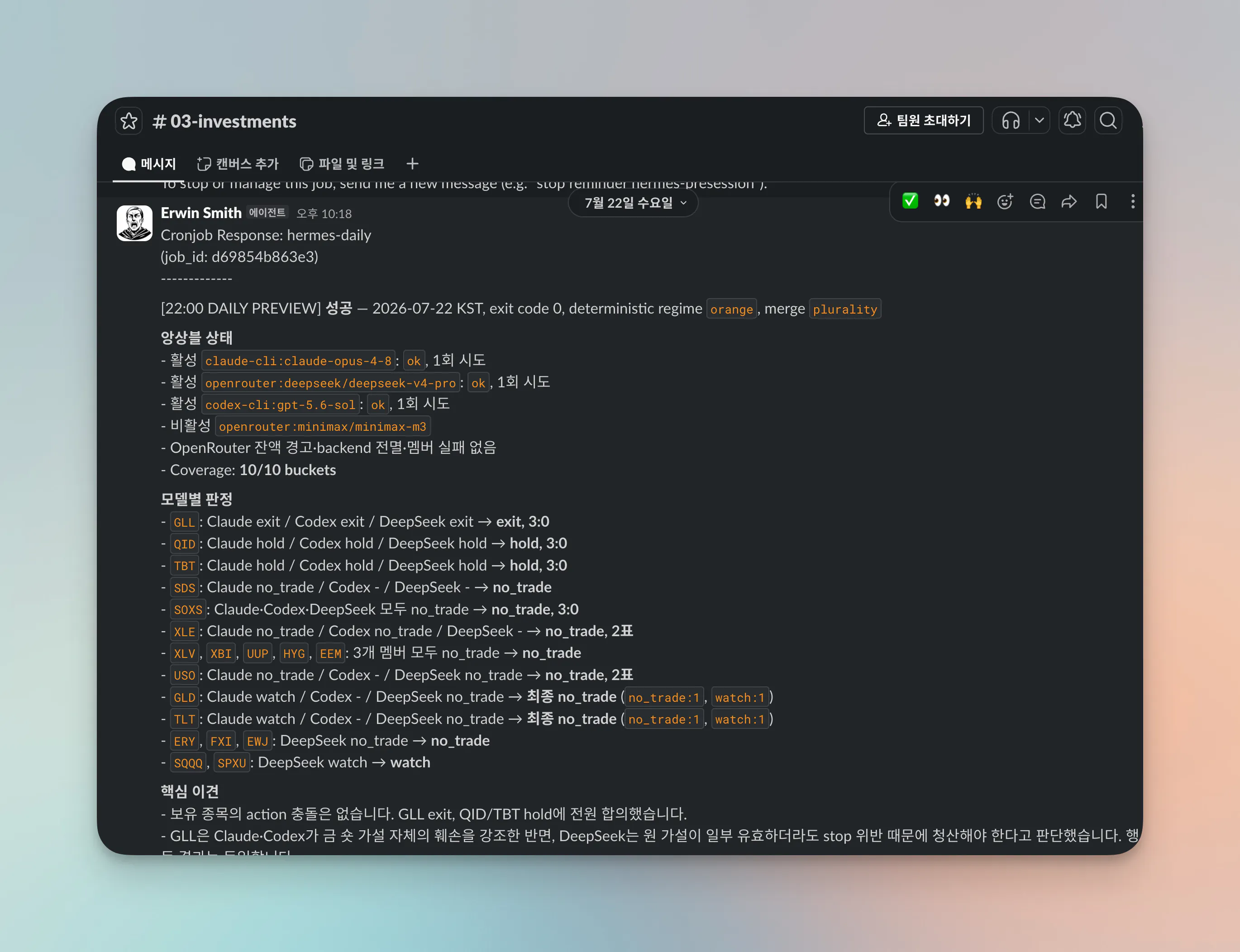This screenshot has height=952, width=1240.
Task: Open more message actions menu
Action: pos(1132,201)
